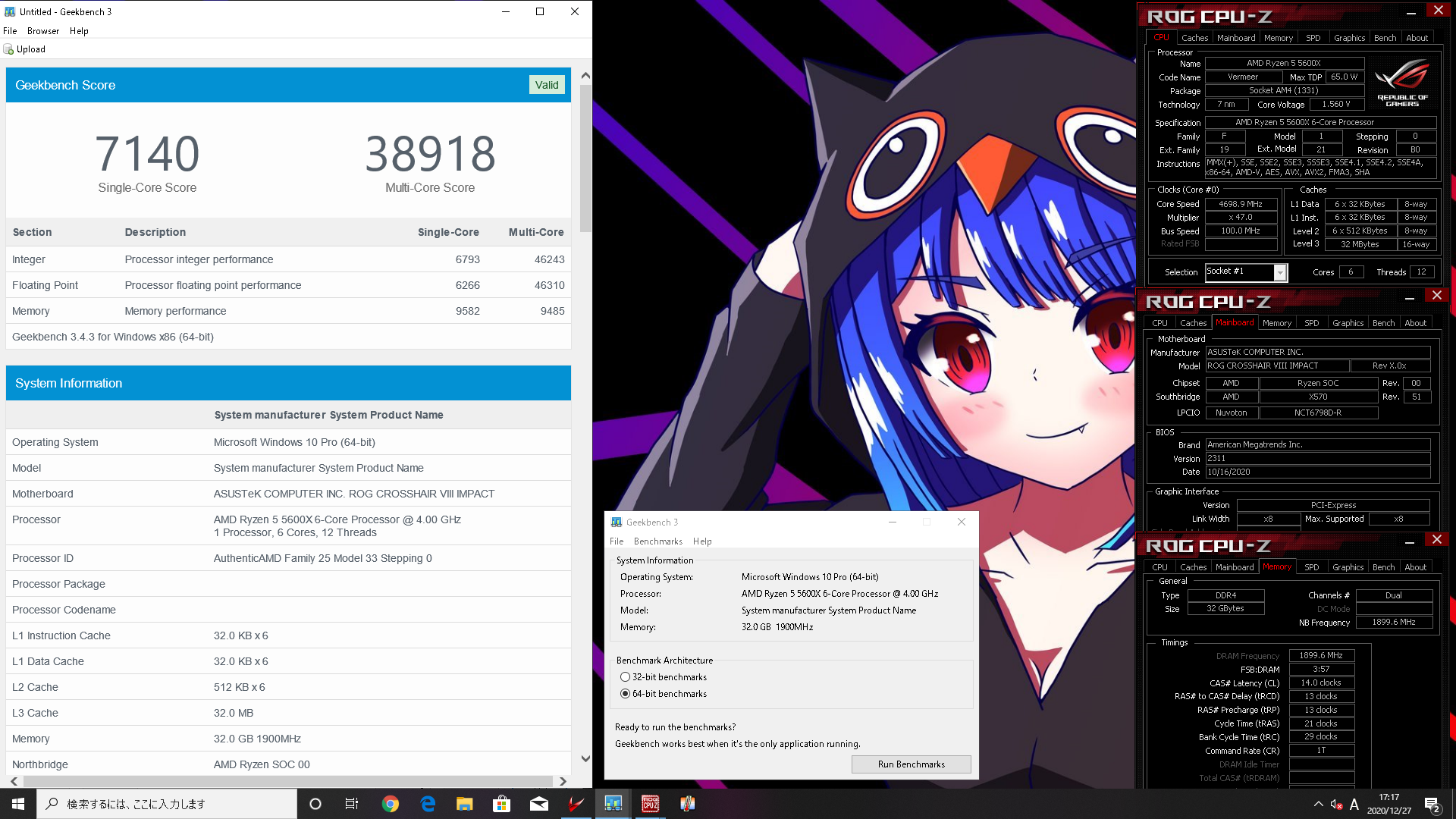Click Untitled Geekbench window title icon
Viewport: 1456px width, 819px height.
tap(10, 11)
